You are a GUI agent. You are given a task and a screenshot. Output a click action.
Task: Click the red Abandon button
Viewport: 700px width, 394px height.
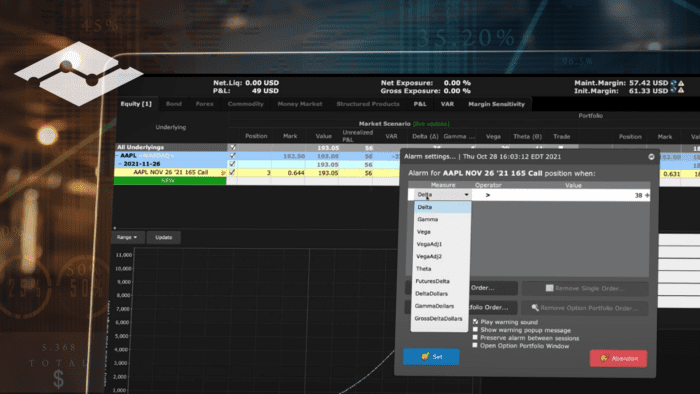click(x=618, y=358)
